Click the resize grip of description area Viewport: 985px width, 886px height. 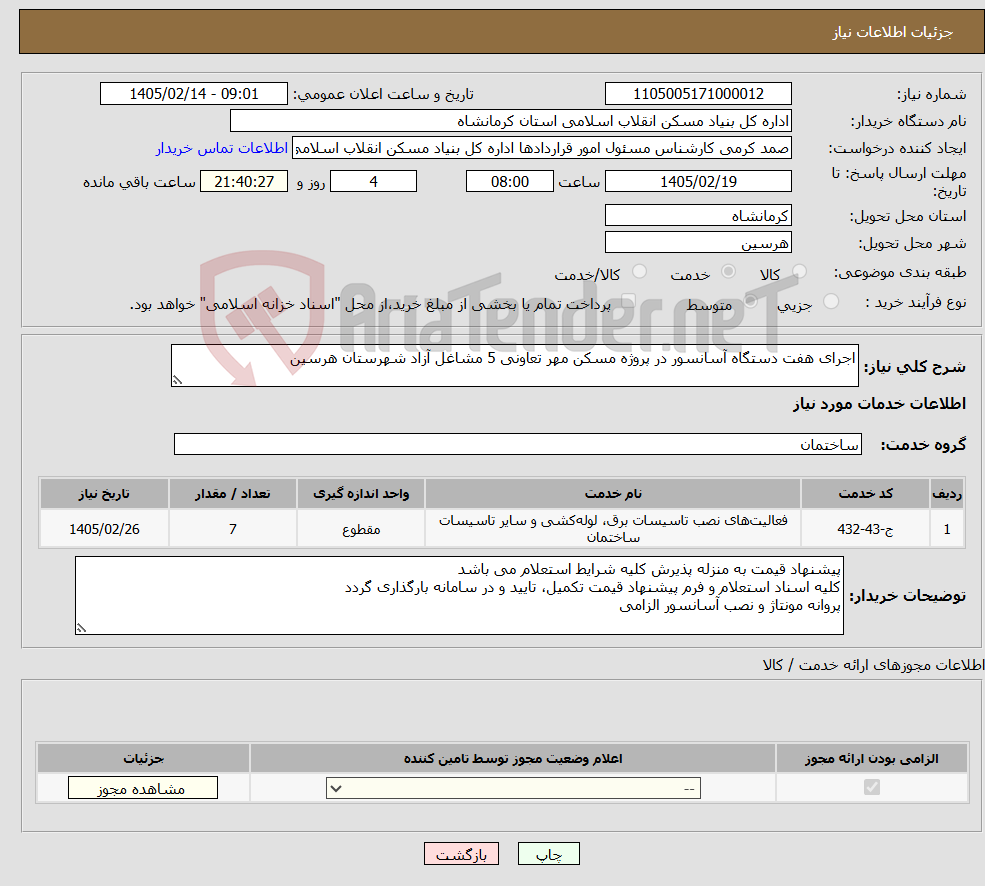pos(177,380)
